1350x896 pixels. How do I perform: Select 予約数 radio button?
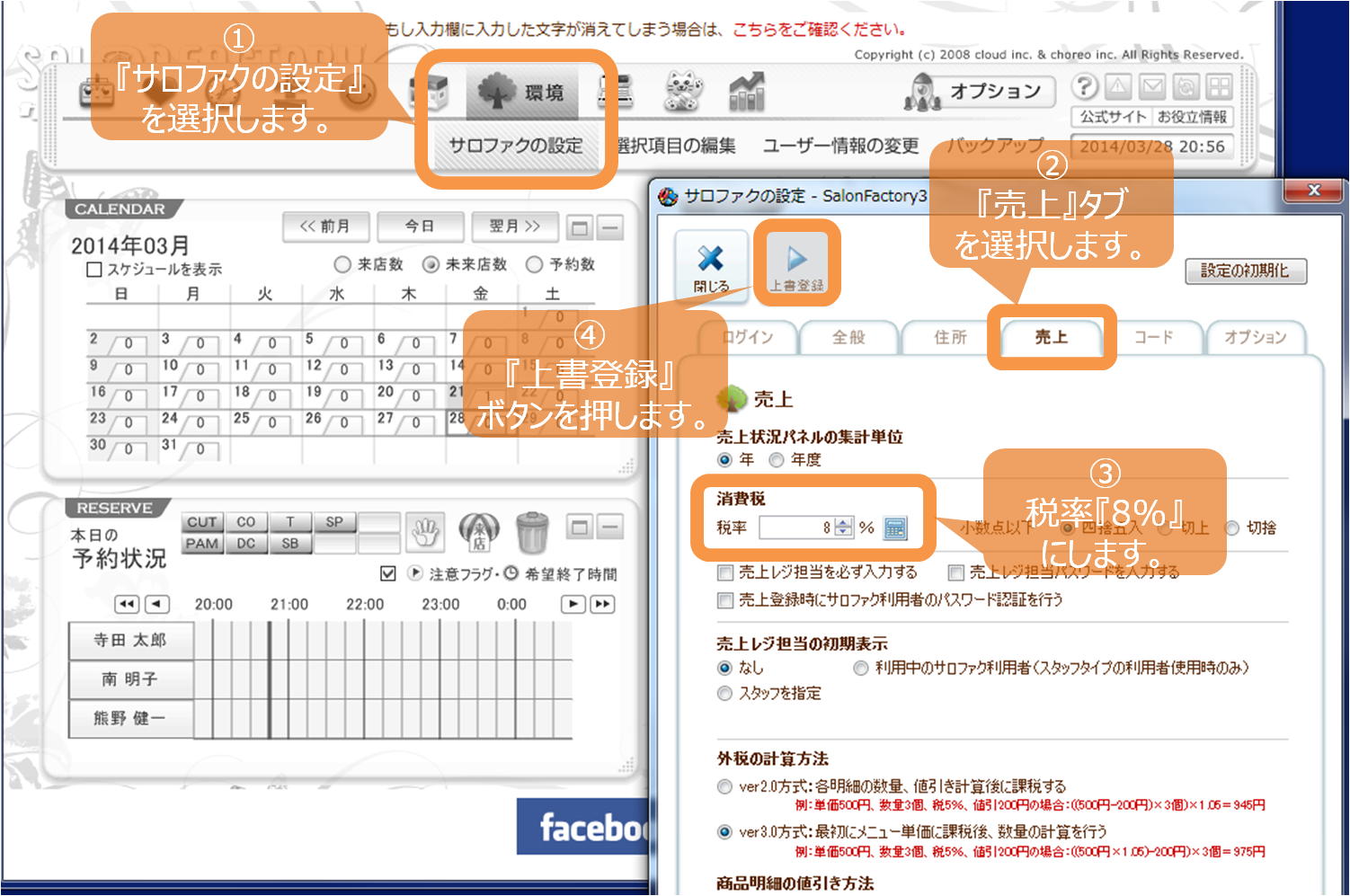coord(534,264)
